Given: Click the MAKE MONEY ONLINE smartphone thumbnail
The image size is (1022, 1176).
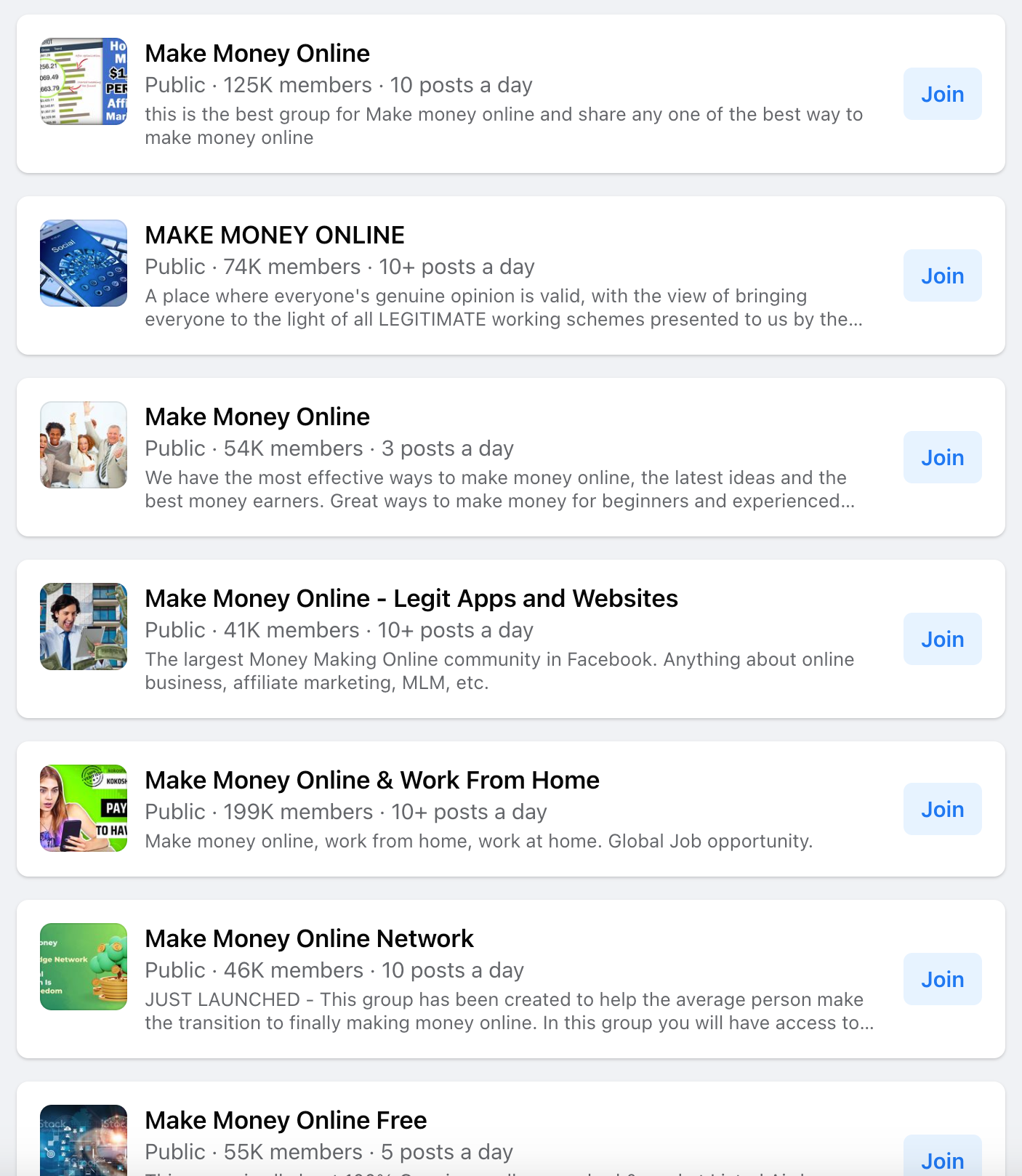Looking at the screenshot, I should point(84,263).
